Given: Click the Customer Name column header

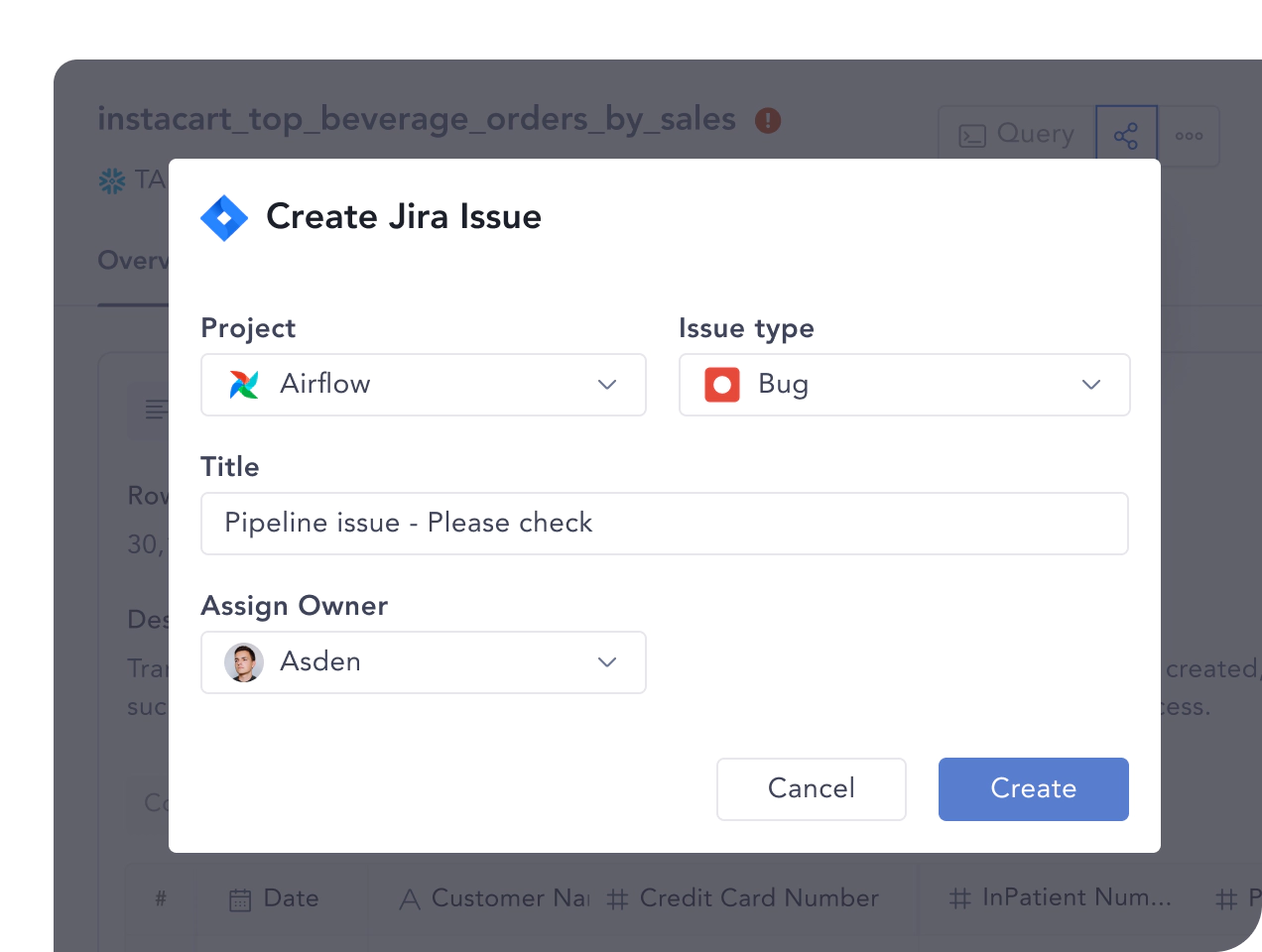Looking at the screenshot, I should click(x=494, y=898).
